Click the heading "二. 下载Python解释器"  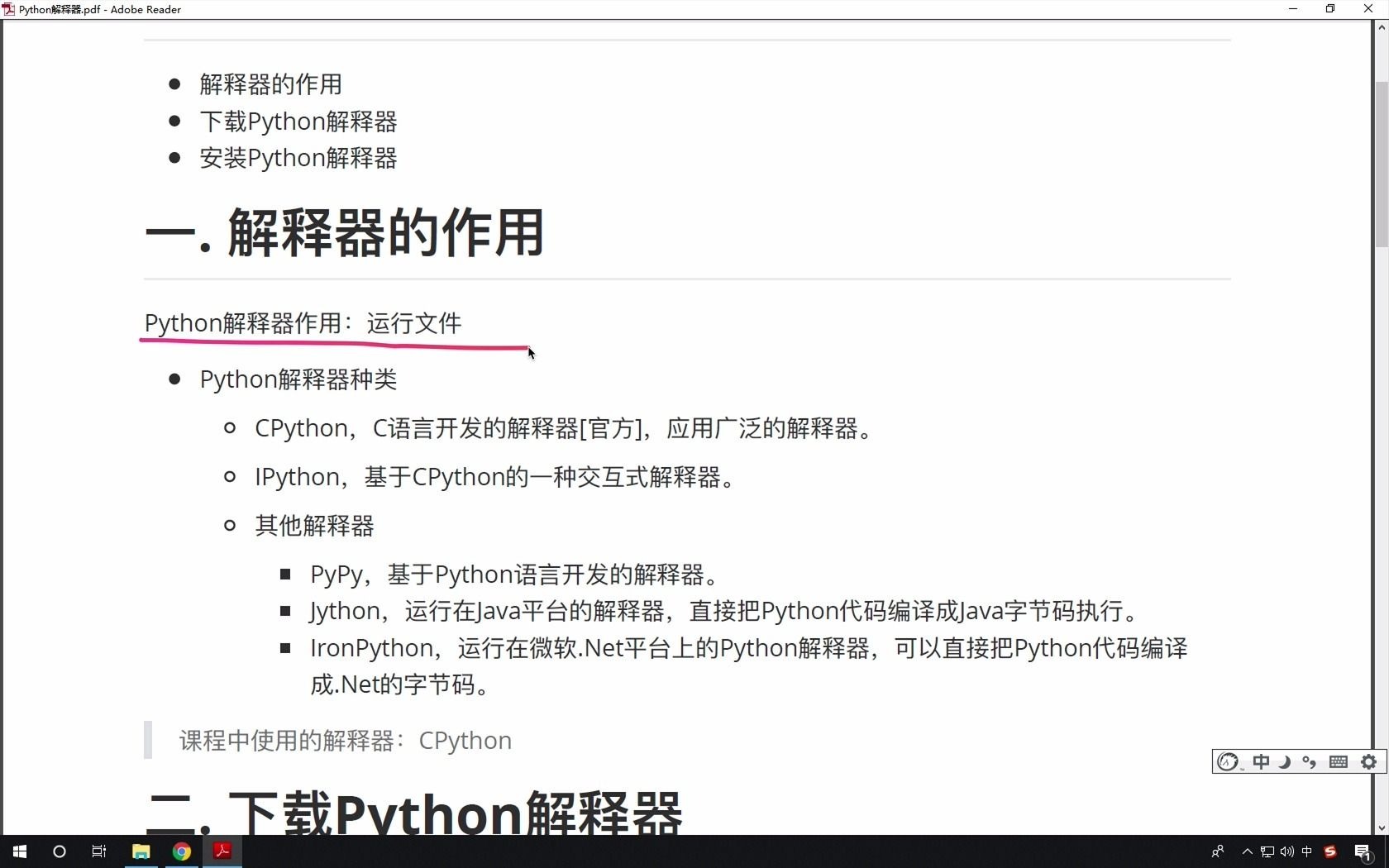tap(413, 812)
